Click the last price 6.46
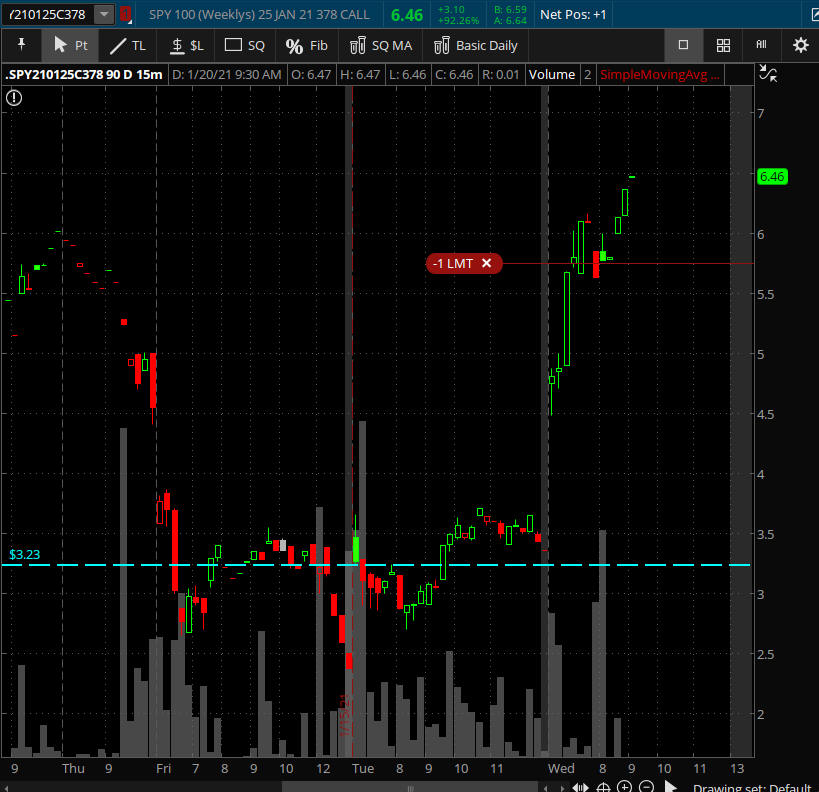 pyautogui.click(x=407, y=15)
